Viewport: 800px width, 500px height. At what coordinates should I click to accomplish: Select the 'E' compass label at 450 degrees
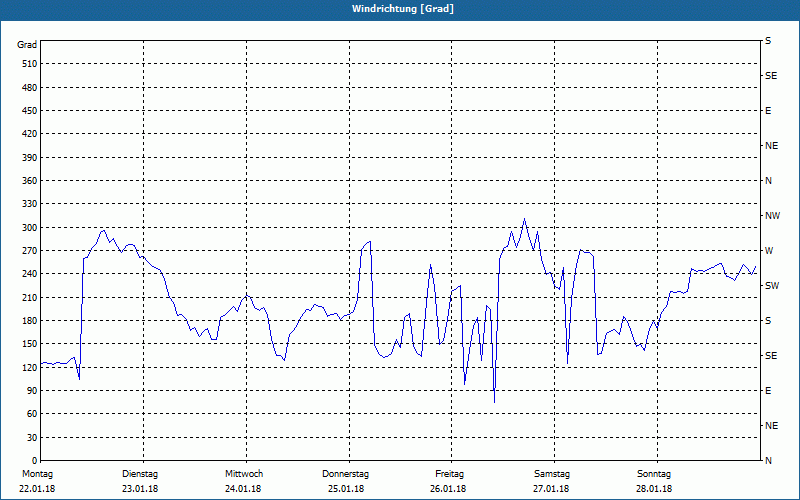pyautogui.click(x=768, y=111)
